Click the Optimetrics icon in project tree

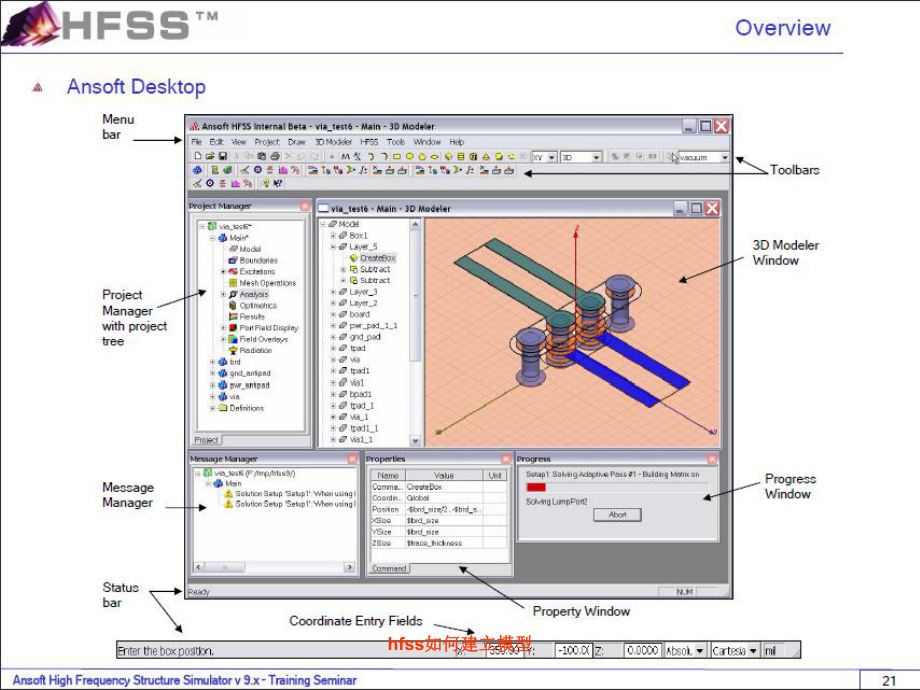[x=233, y=305]
